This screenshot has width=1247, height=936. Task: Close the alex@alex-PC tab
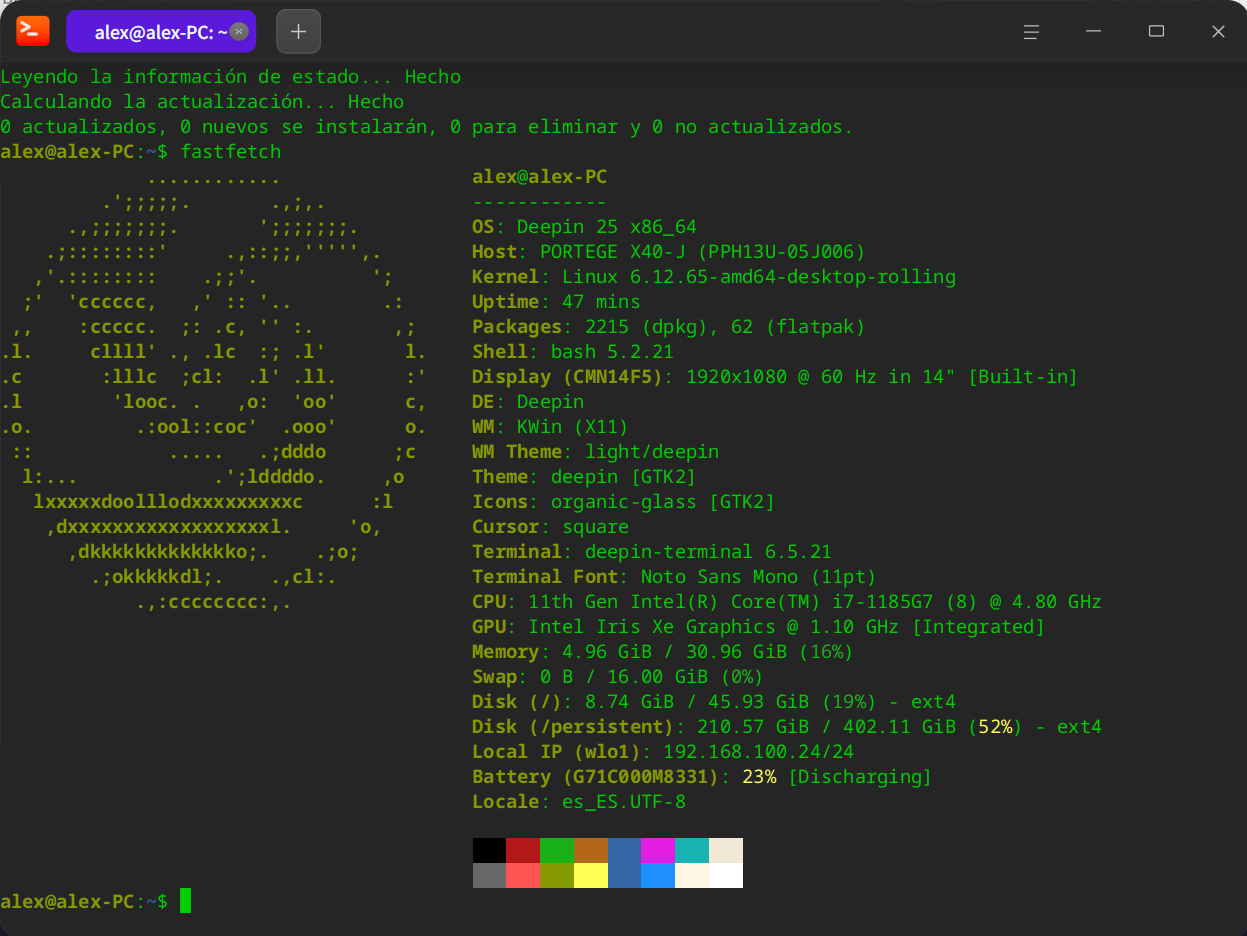point(239,31)
